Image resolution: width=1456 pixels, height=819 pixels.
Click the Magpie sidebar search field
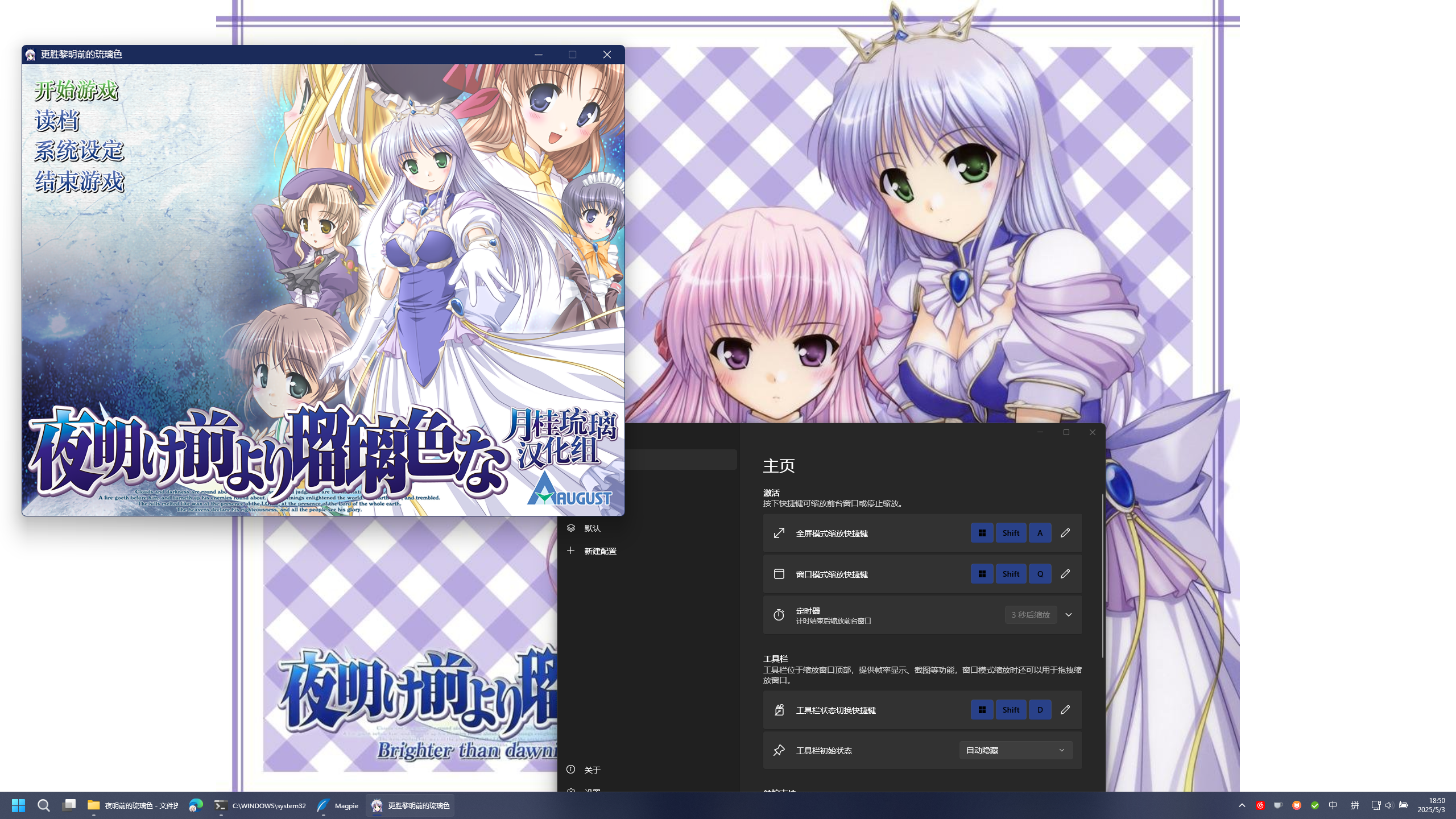point(680,460)
